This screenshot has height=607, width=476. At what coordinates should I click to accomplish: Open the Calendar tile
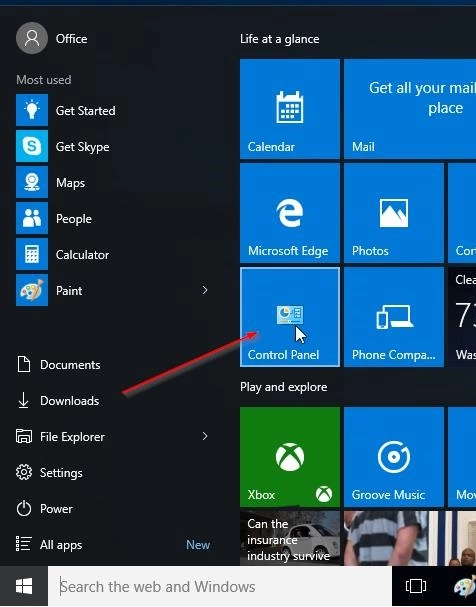click(290, 109)
